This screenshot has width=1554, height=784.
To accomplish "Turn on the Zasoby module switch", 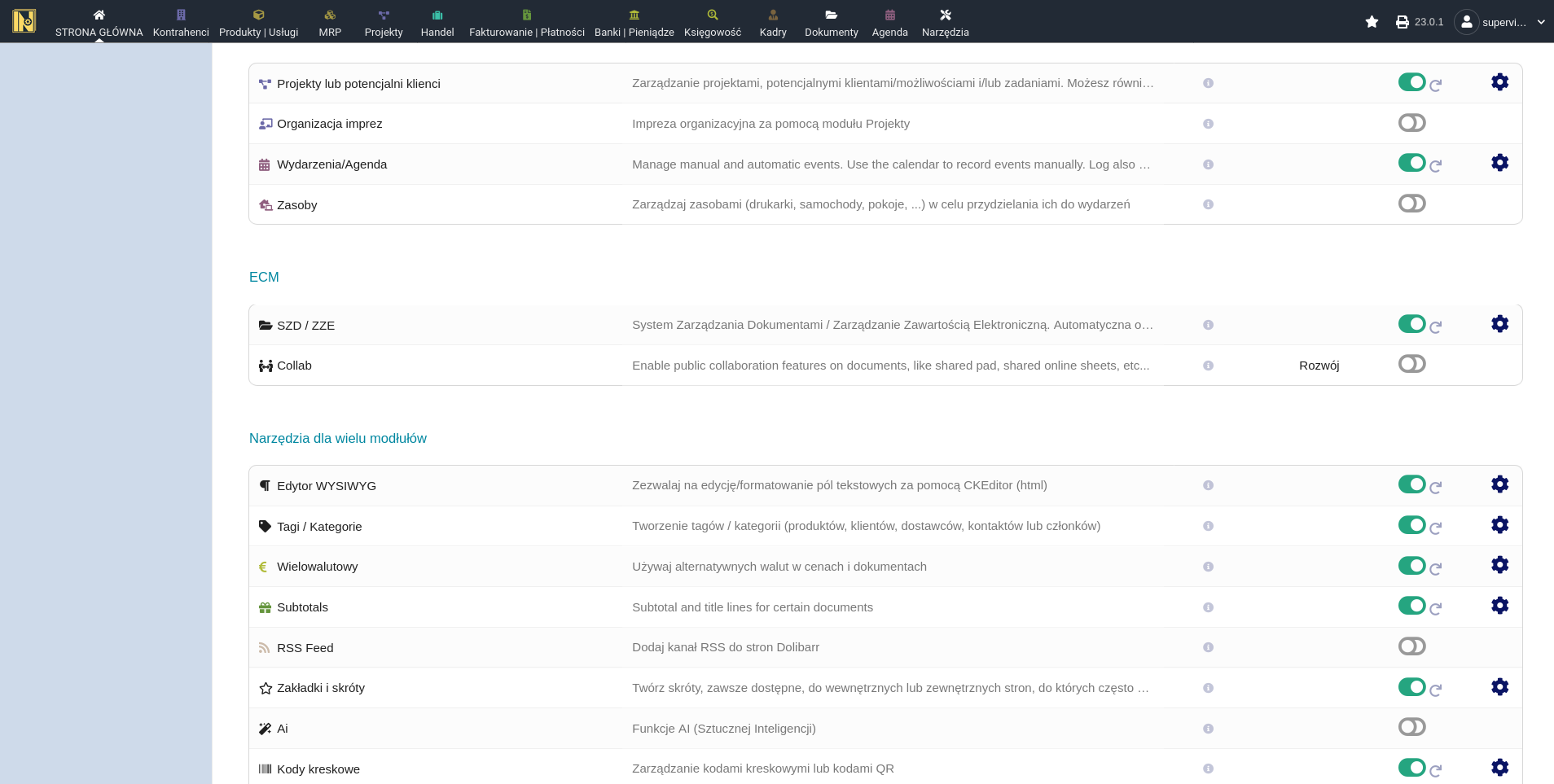I will [1411, 204].
